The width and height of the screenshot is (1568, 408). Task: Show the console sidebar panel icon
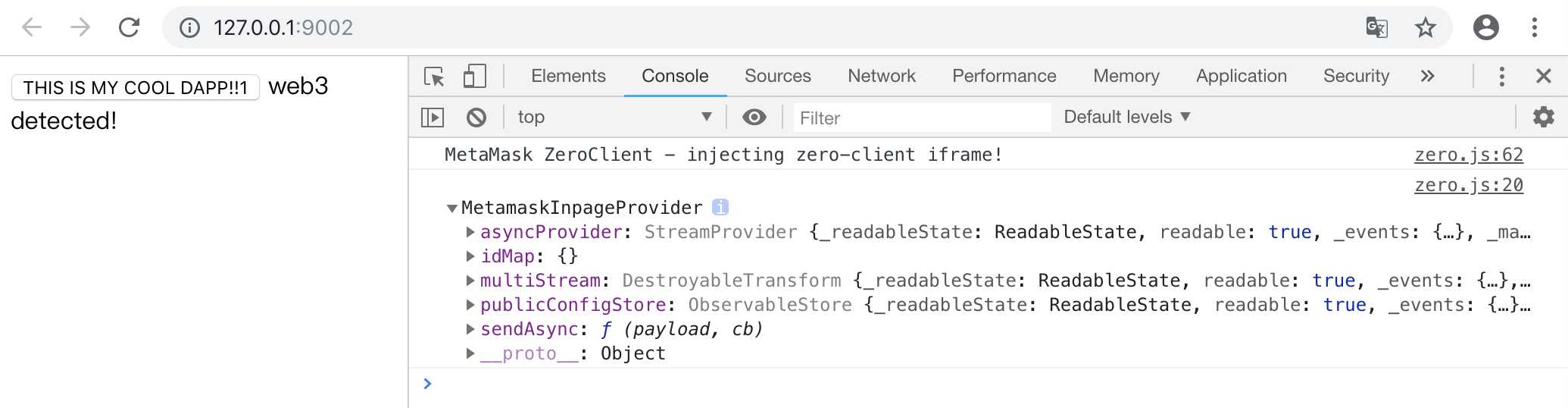[433, 118]
